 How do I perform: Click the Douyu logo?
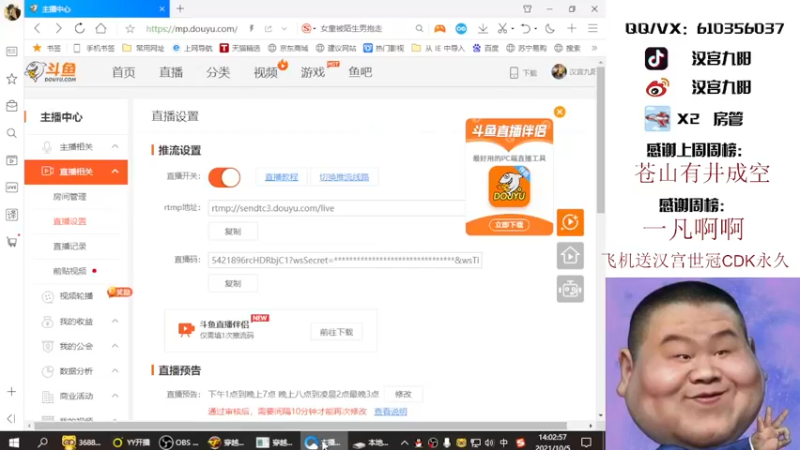coord(51,72)
